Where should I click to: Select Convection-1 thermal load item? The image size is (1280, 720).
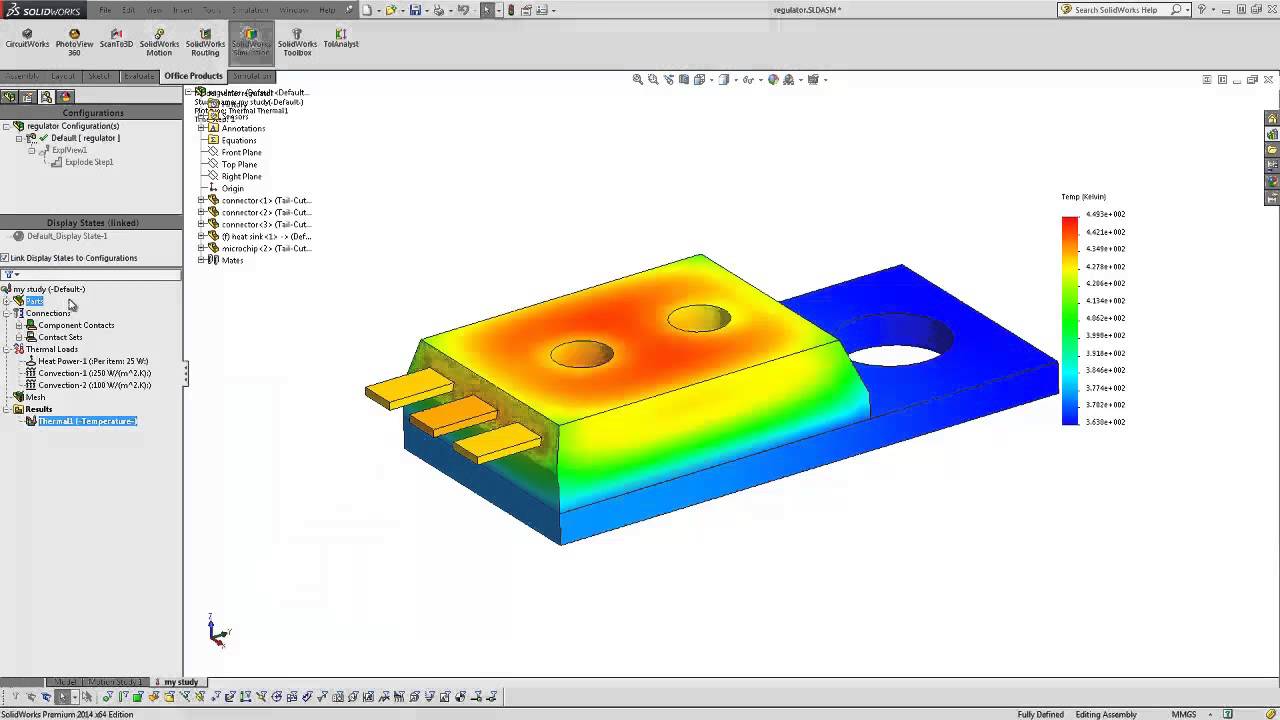click(x=94, y=373)
